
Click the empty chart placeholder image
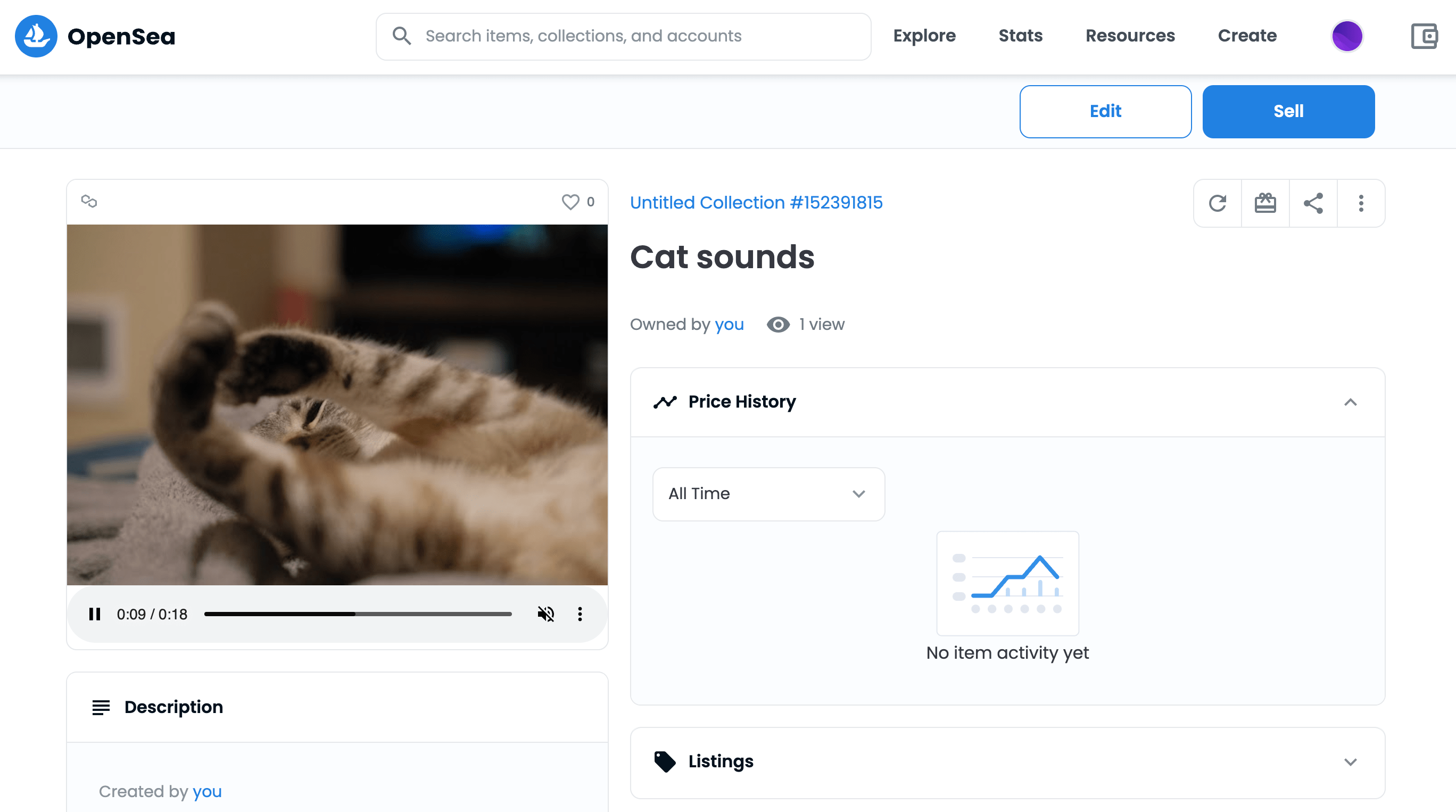[x=1007, y=583]
